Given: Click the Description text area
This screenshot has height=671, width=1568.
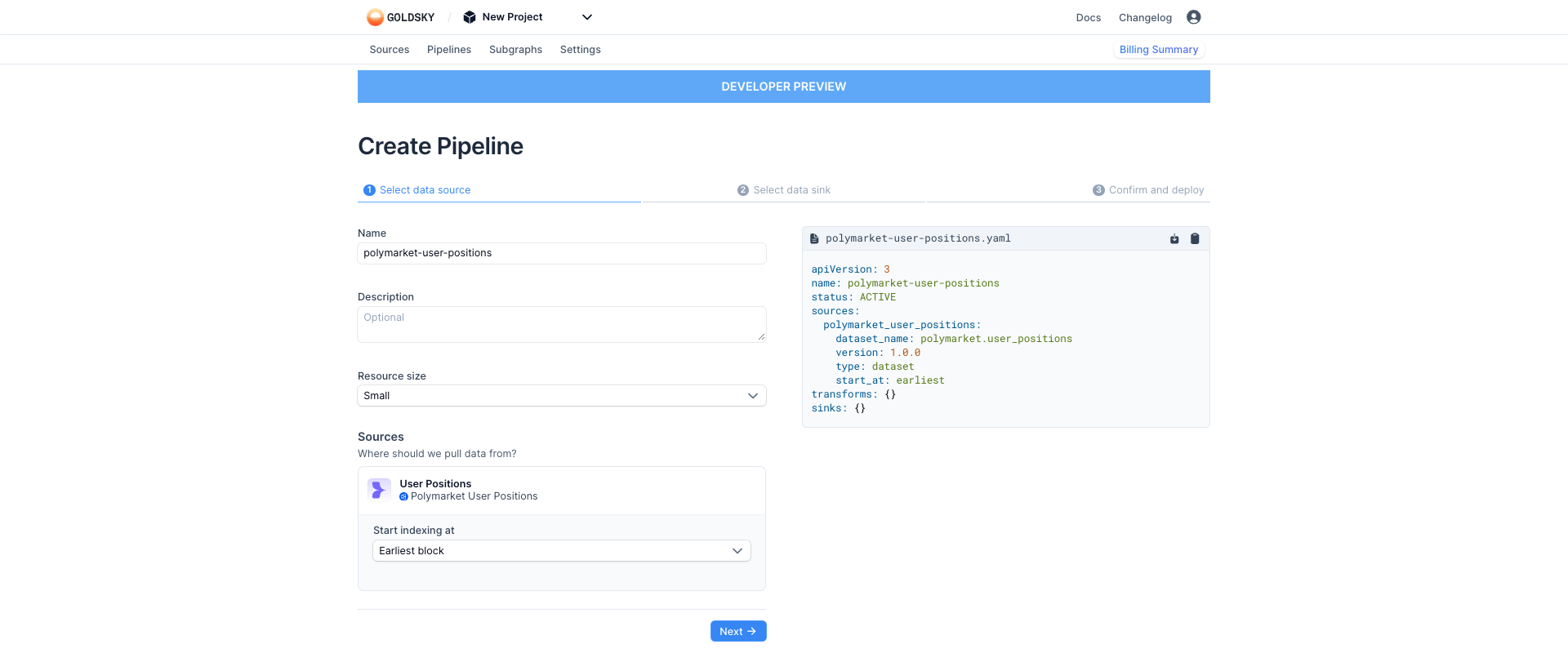Looking at the screenshot, I should click(x=562, y=324).
